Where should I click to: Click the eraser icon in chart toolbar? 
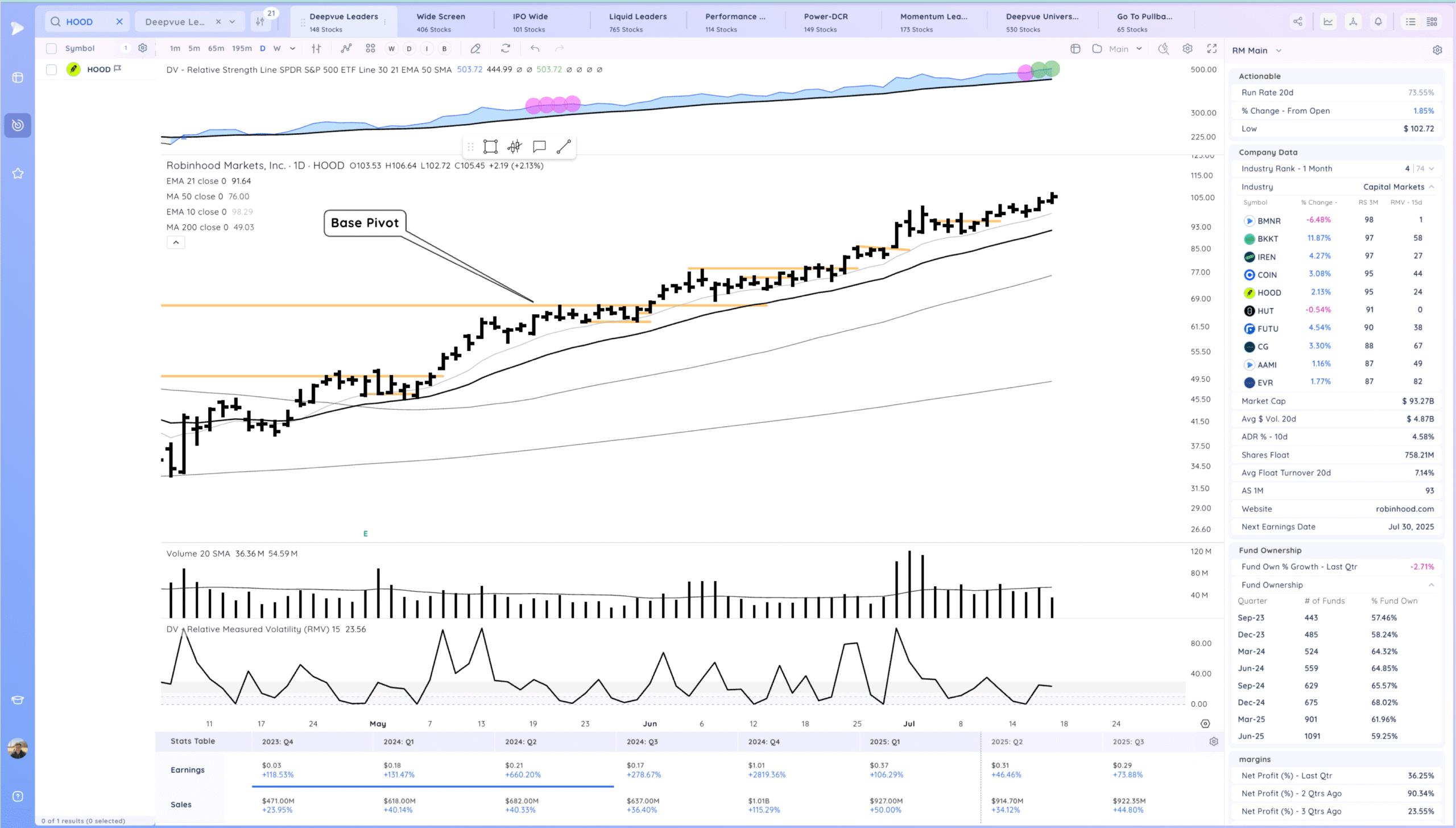click(475, 48)
